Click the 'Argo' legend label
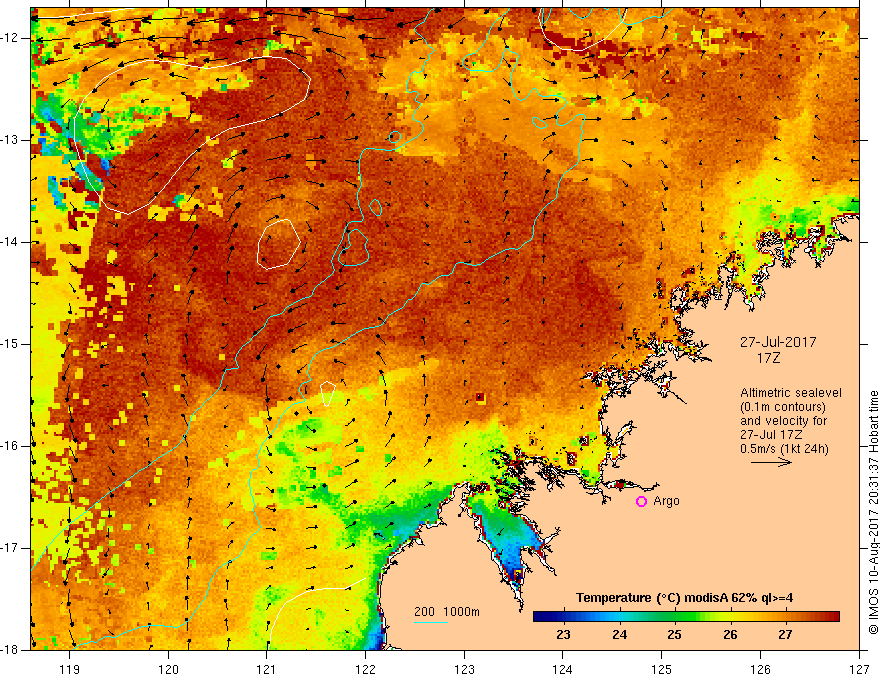 pyautogui.click(x=666, y=501)
